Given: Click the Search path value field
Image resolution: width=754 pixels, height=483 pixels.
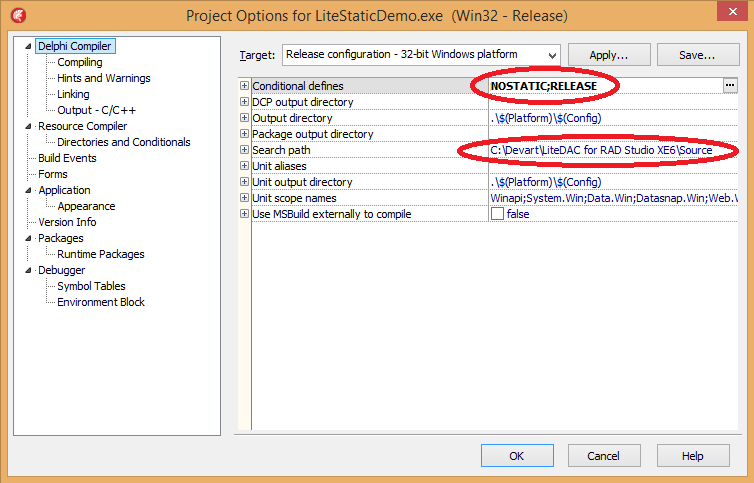Looking at the screenshot, I should (613, 150).
